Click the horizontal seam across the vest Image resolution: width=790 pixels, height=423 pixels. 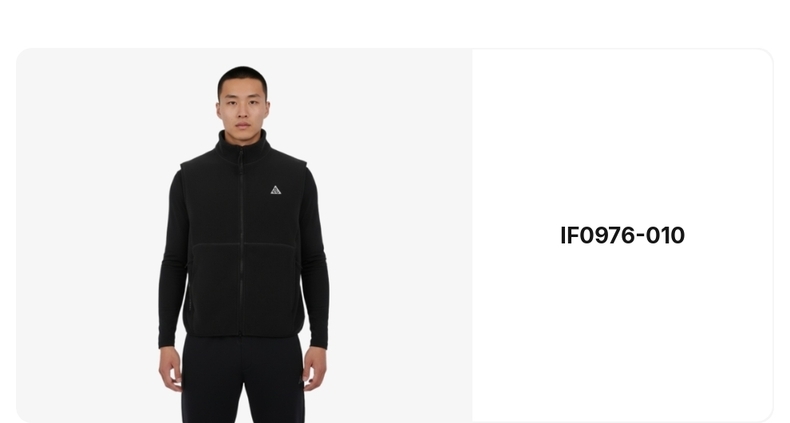pyautogui.click(x=242, y=245)
